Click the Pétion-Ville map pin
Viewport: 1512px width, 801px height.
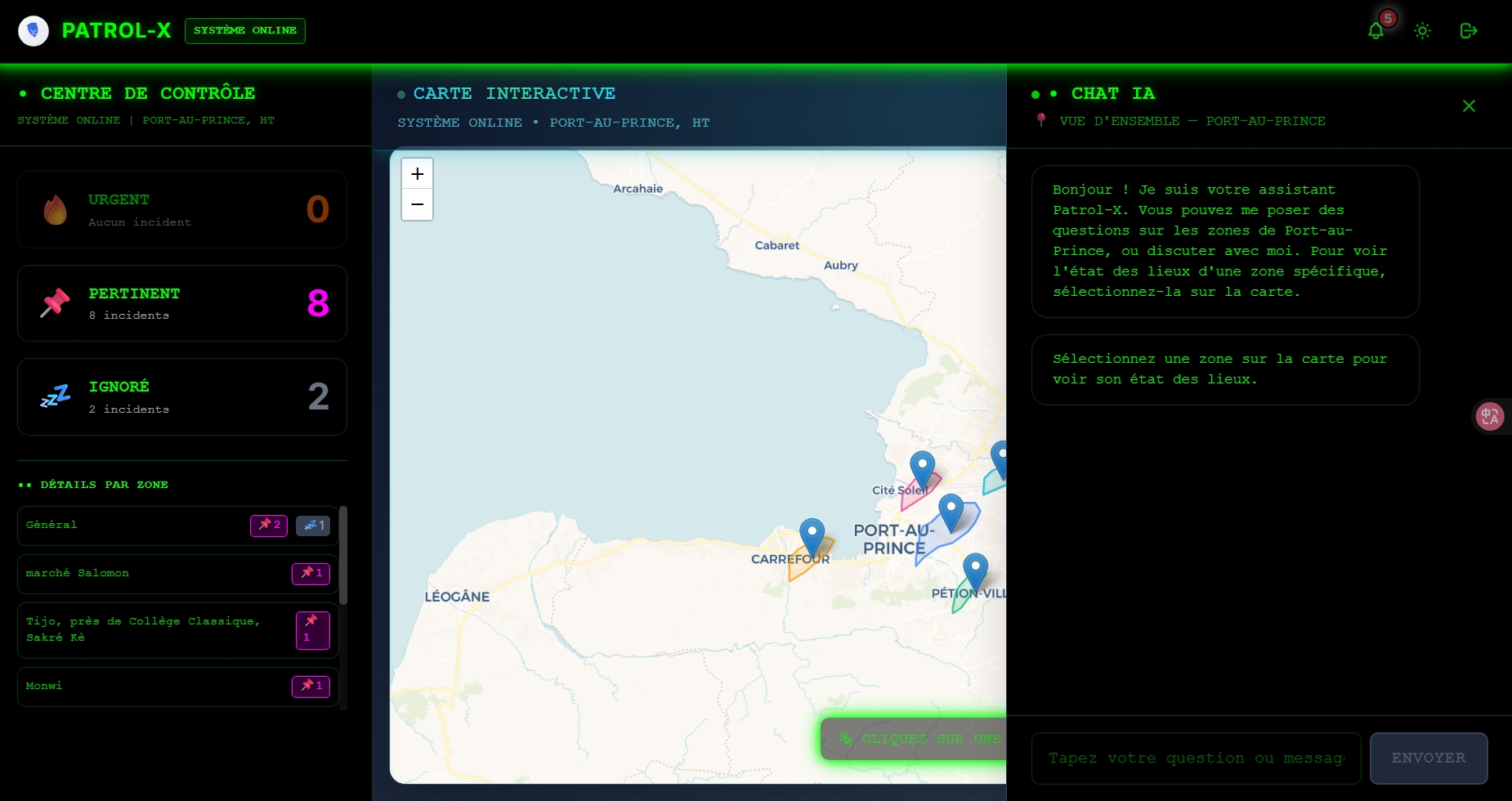[x=975, y=571]
